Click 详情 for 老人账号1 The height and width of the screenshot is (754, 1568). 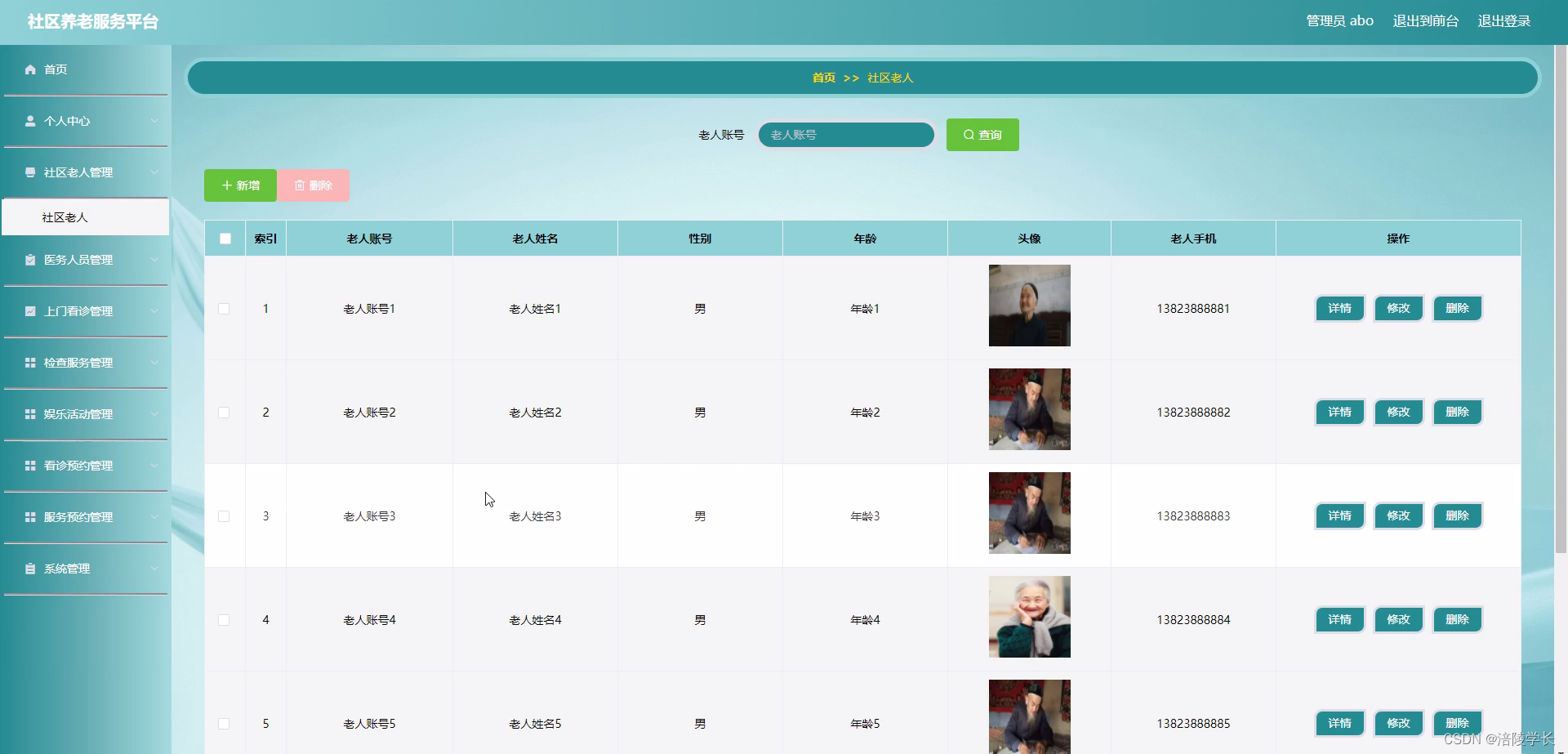pos(1339,308)
